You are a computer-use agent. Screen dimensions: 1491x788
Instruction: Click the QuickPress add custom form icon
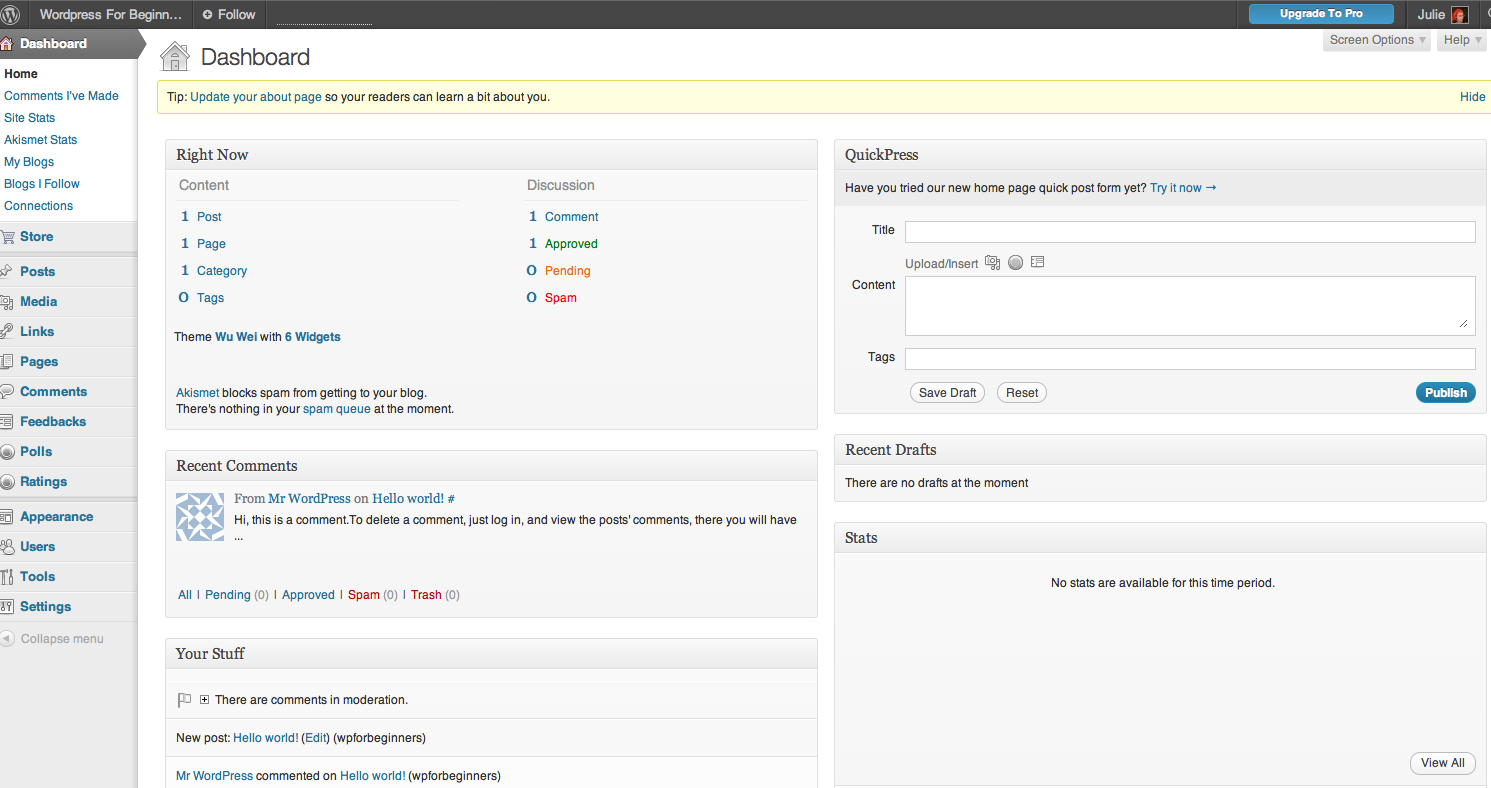click(x=1037, y=263)
